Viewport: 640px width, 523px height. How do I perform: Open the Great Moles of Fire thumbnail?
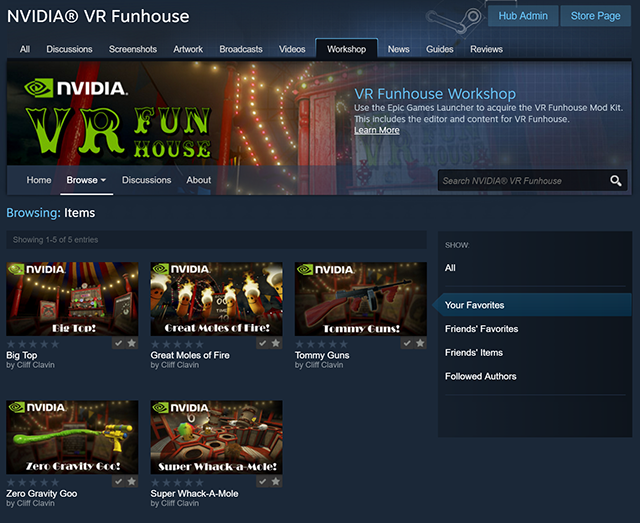[x=216, y=299]
